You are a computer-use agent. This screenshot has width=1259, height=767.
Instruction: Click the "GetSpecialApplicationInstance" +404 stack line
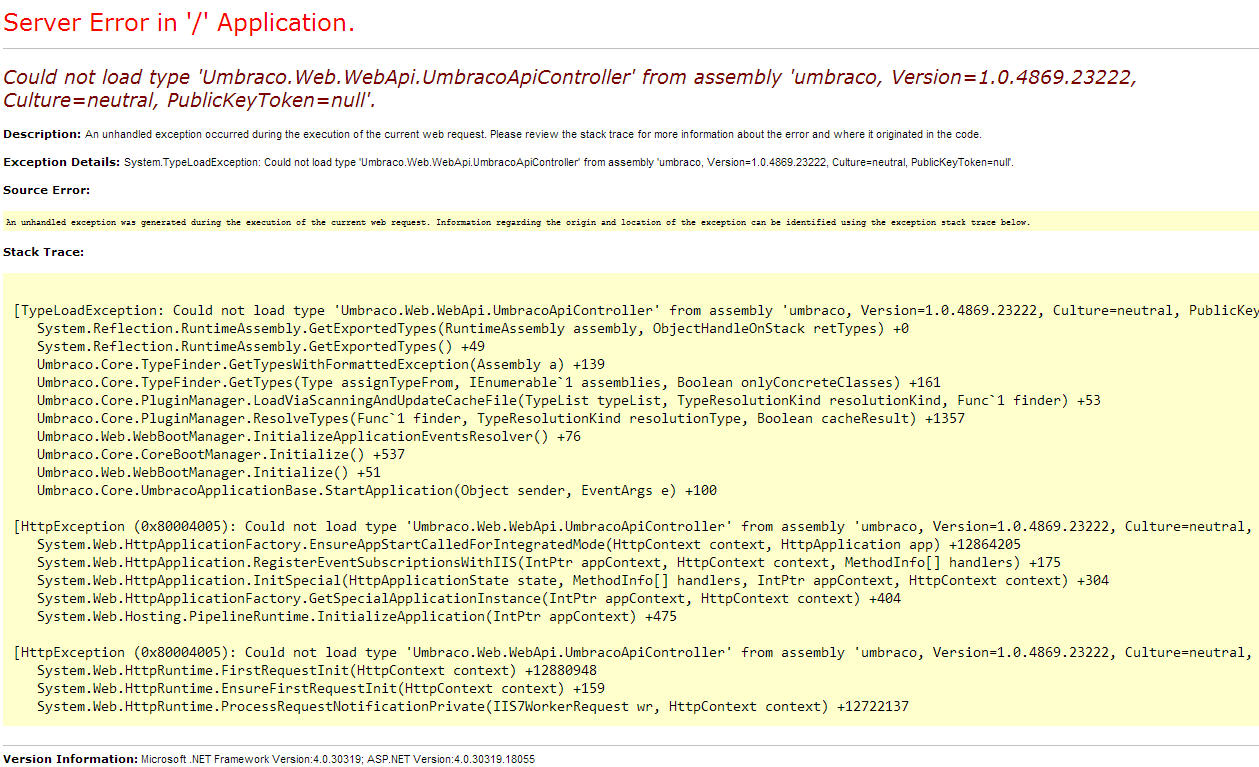click(x=469, y=598)
